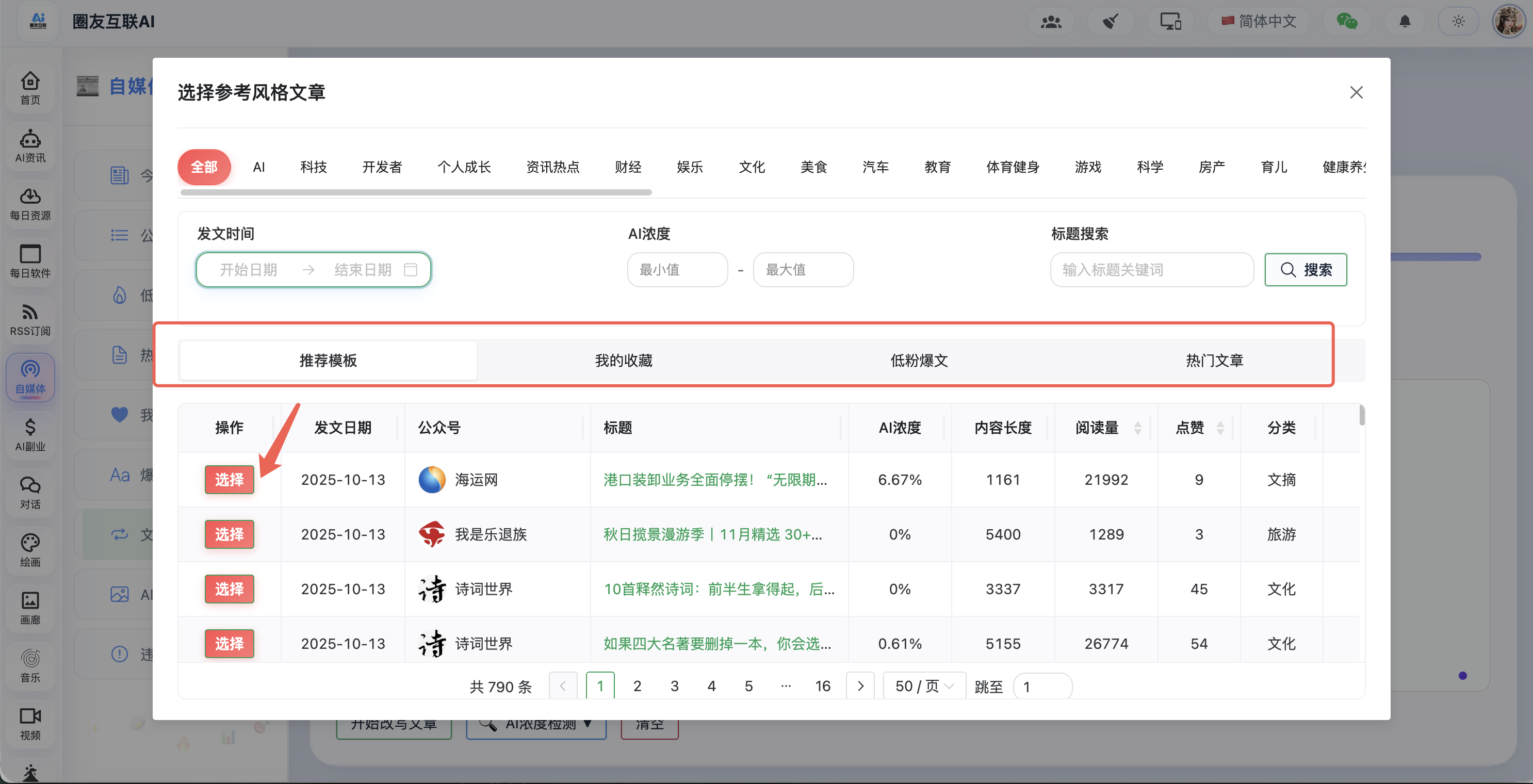Click the users group icon in header
Image resolution: width=1533 pixels, height=784 pixels.
click(1051, 22)
